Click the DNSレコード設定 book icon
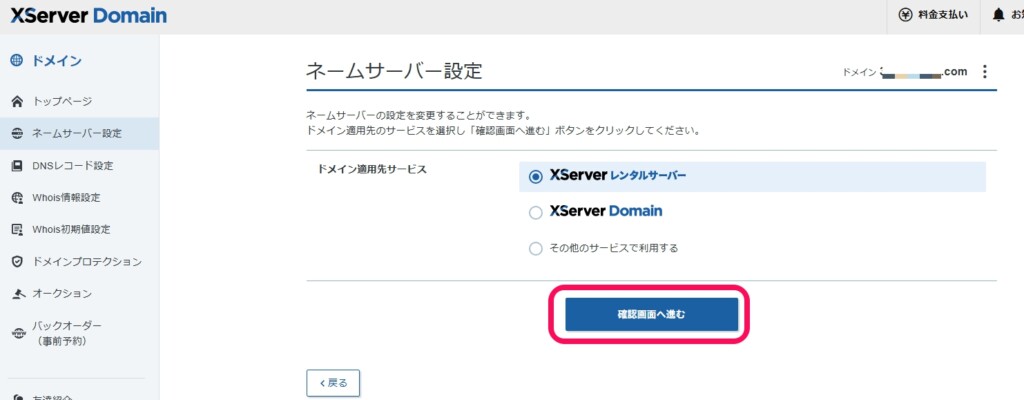The image size is (1024, 400). pyautogui.click(x=18, y=165)
